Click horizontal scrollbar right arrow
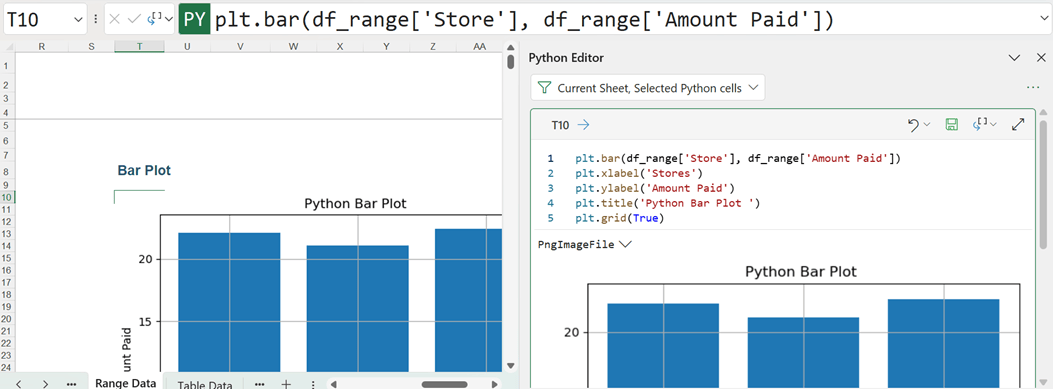 pos(494,384)
